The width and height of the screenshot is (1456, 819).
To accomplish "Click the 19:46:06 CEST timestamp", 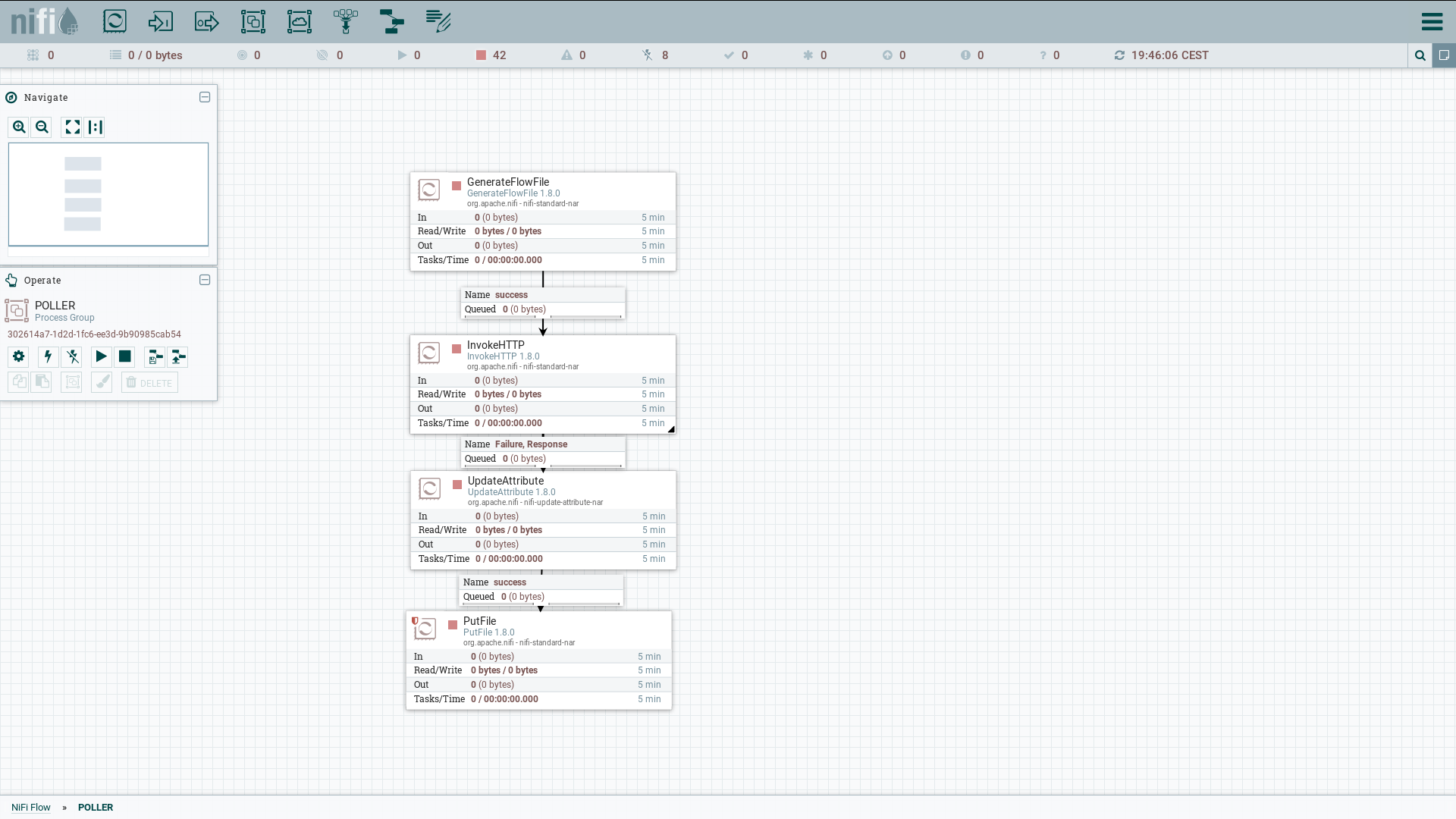I will pos(1170,55).
